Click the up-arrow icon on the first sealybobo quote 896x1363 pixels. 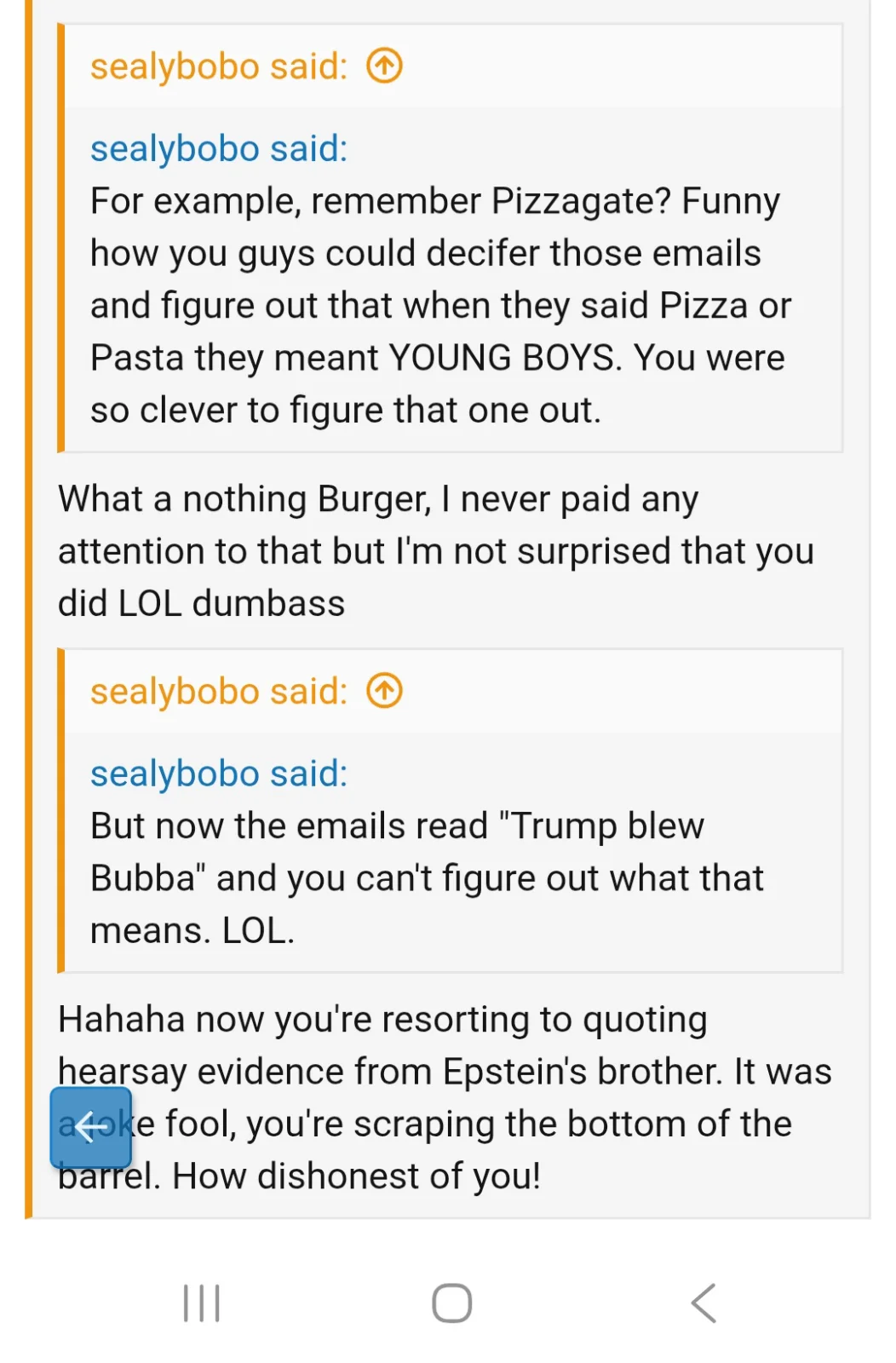click(x=384, y=66)
